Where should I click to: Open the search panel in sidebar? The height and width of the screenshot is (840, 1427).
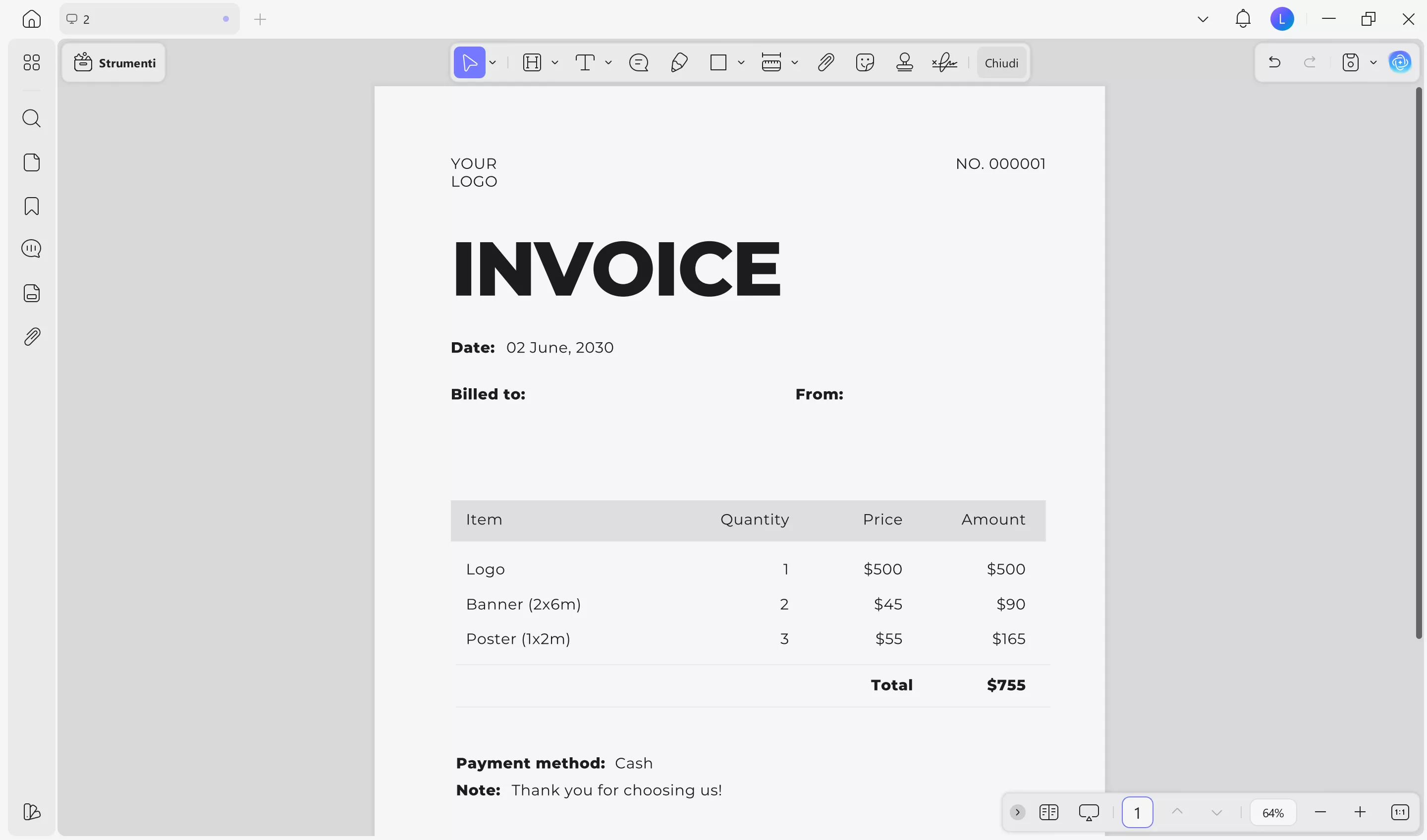[32, 118]
